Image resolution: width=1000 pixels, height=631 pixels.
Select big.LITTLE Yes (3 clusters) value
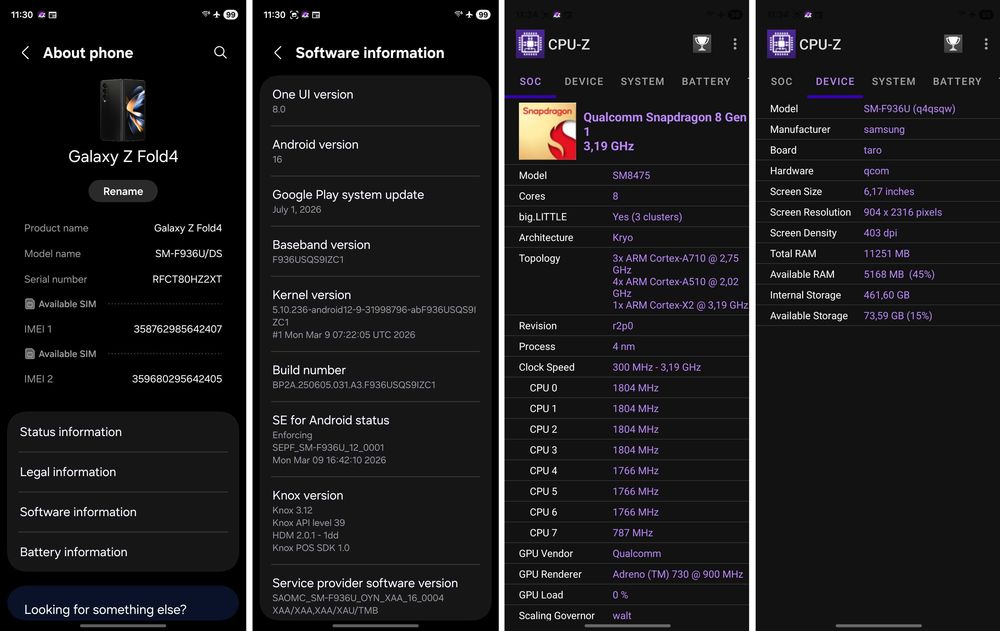[647, 217]
